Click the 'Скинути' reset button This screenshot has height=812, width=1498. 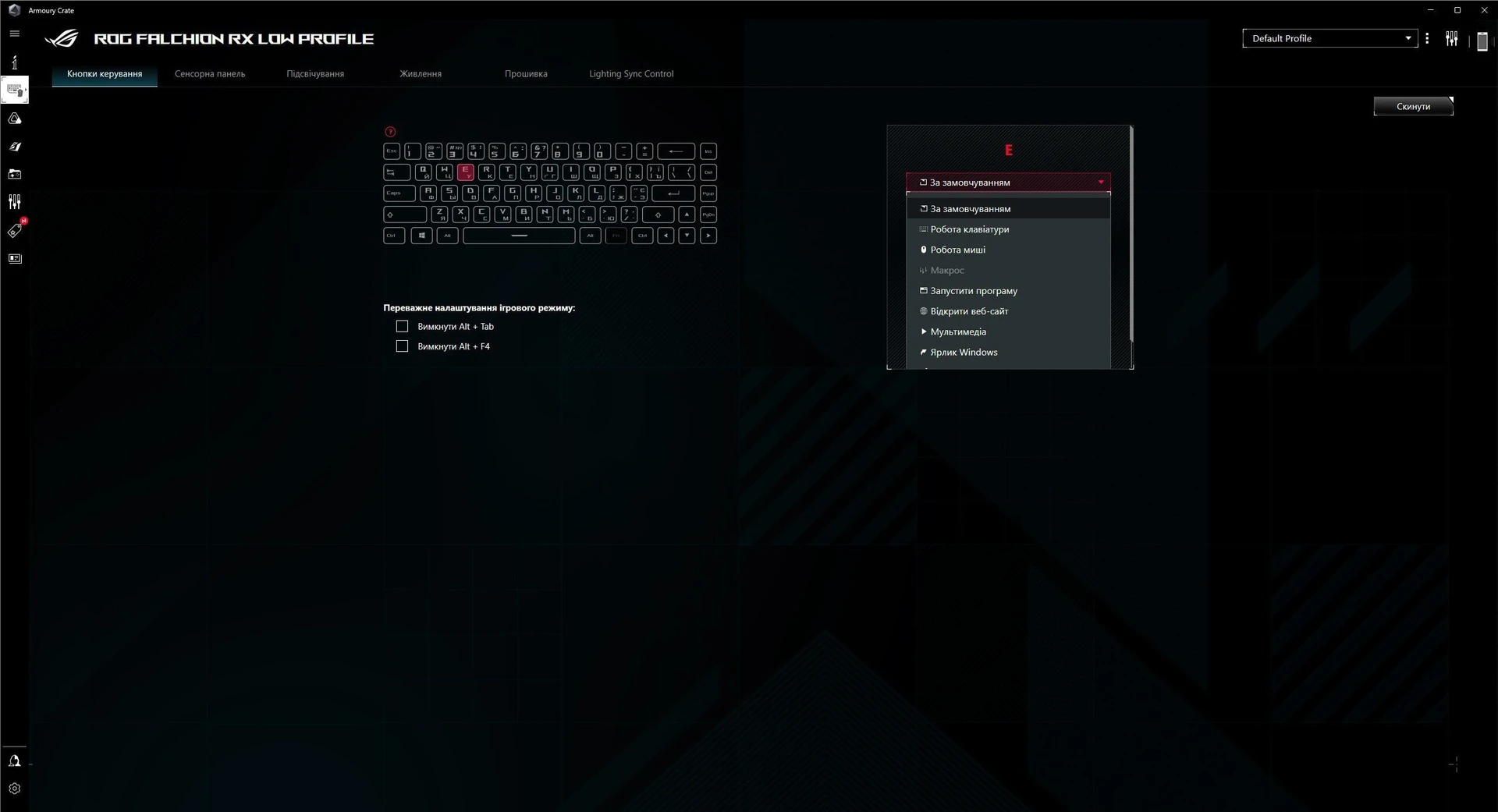pyautogui.click(x=1413, y=106)
